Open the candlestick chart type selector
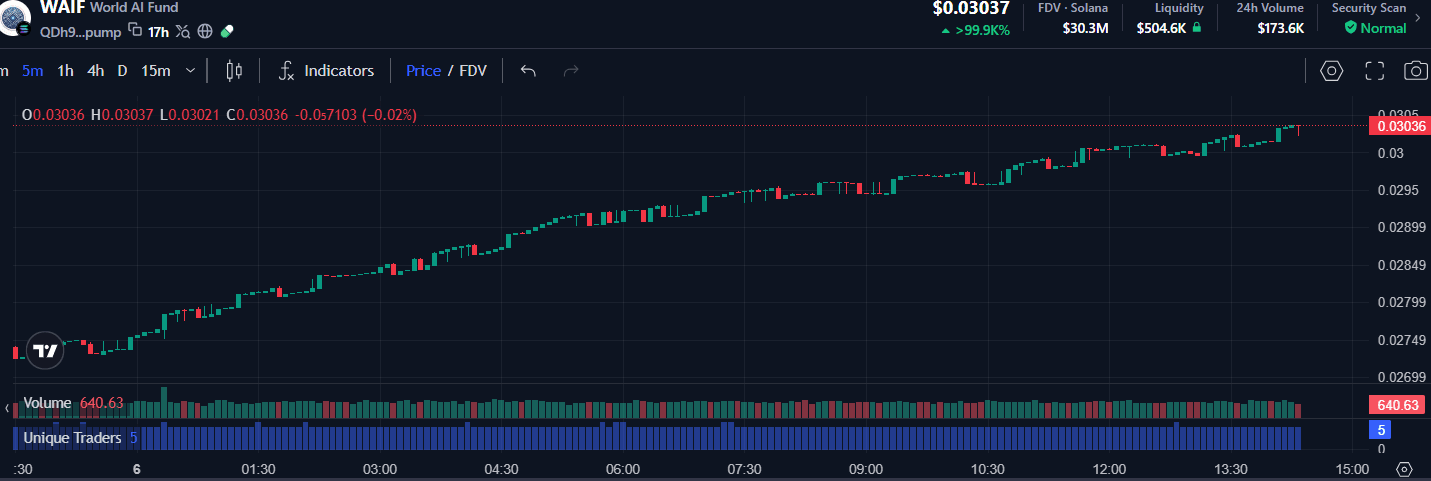The width and height of the screenshot is (1431, 481). coord(234,70)
